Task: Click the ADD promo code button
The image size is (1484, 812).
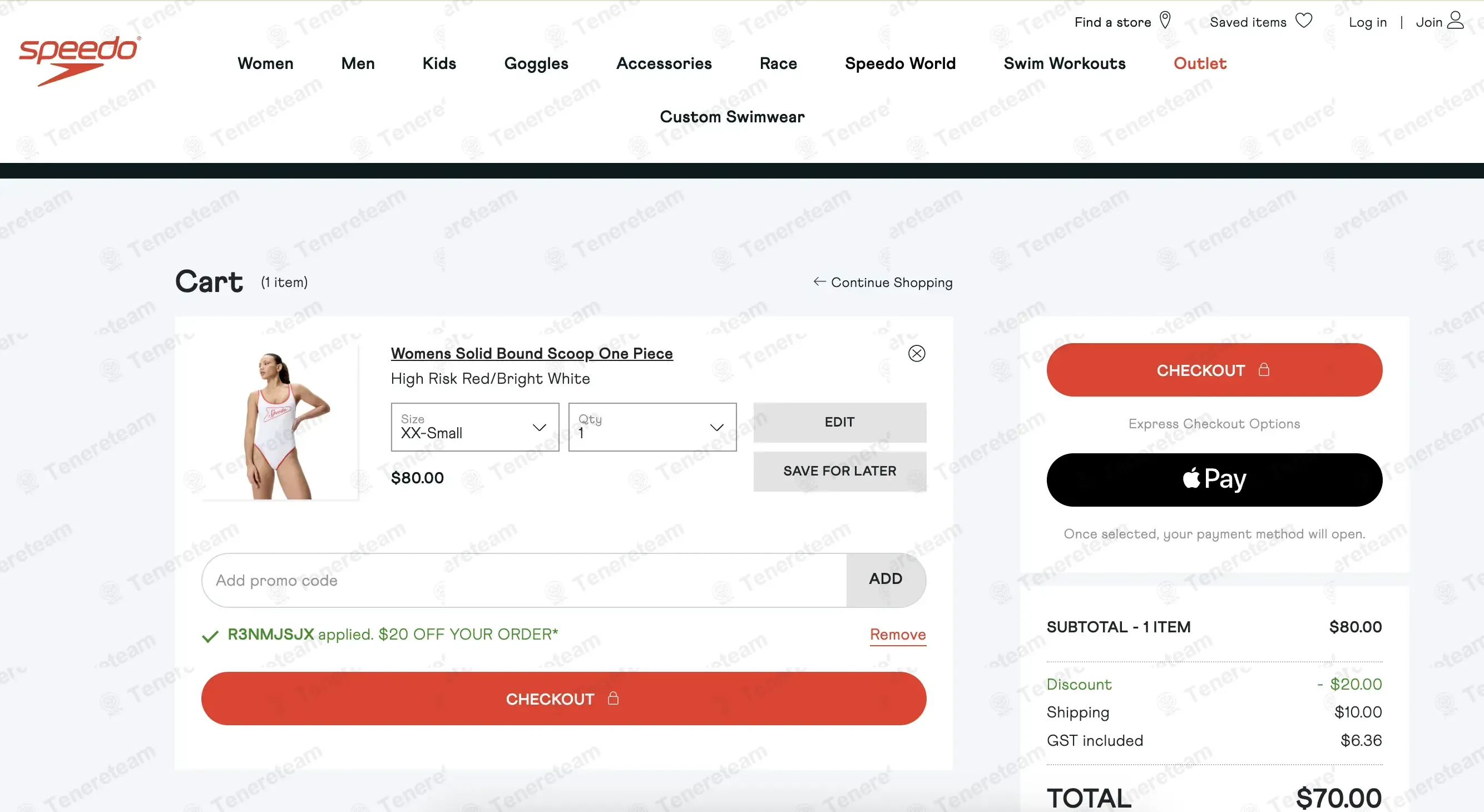Action: [886, 580]
